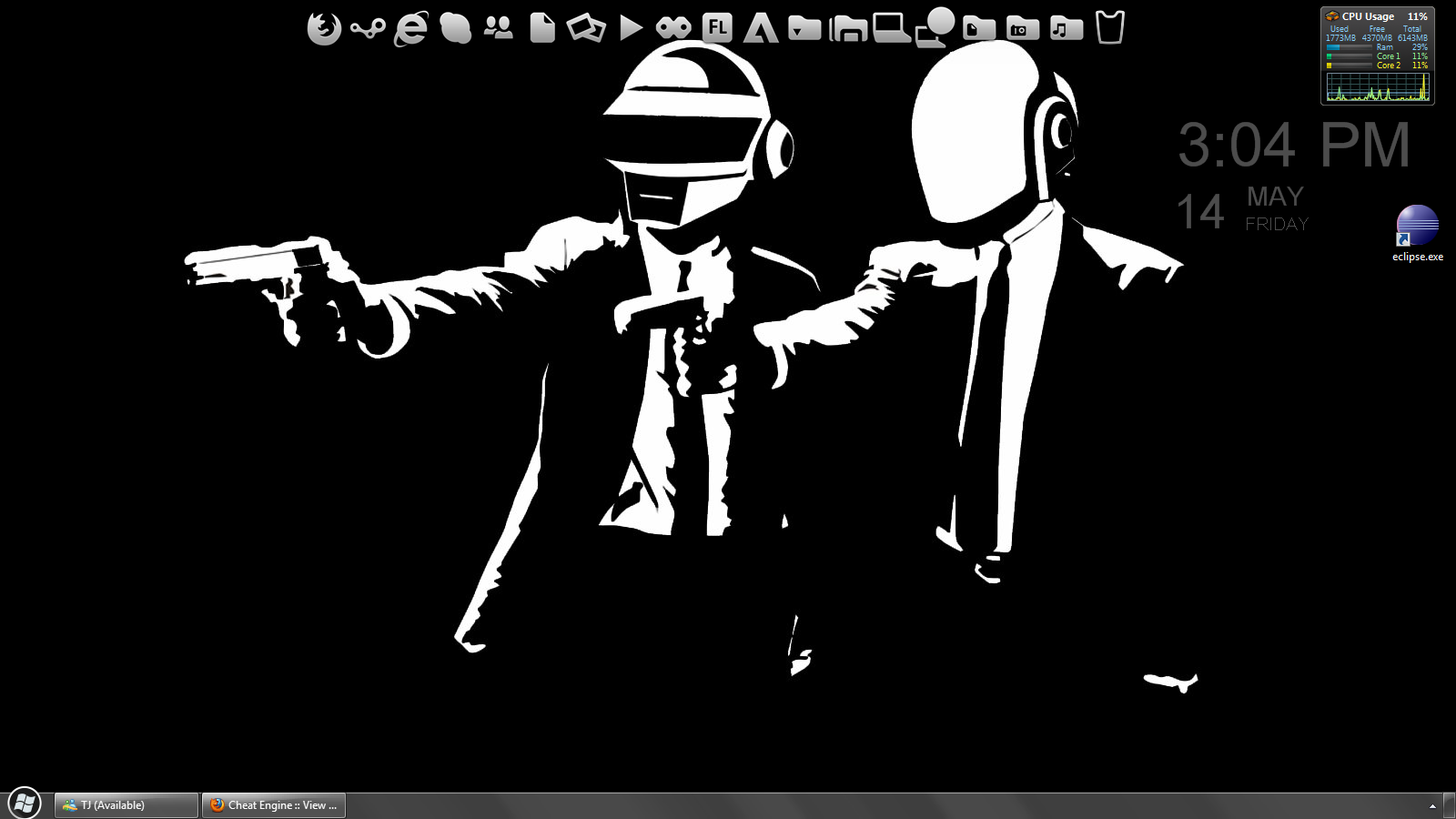The height and width of the screenshot is (819, 1456).
Task: Click the FRIDAY weekday label
Action: pos(1277,224)
